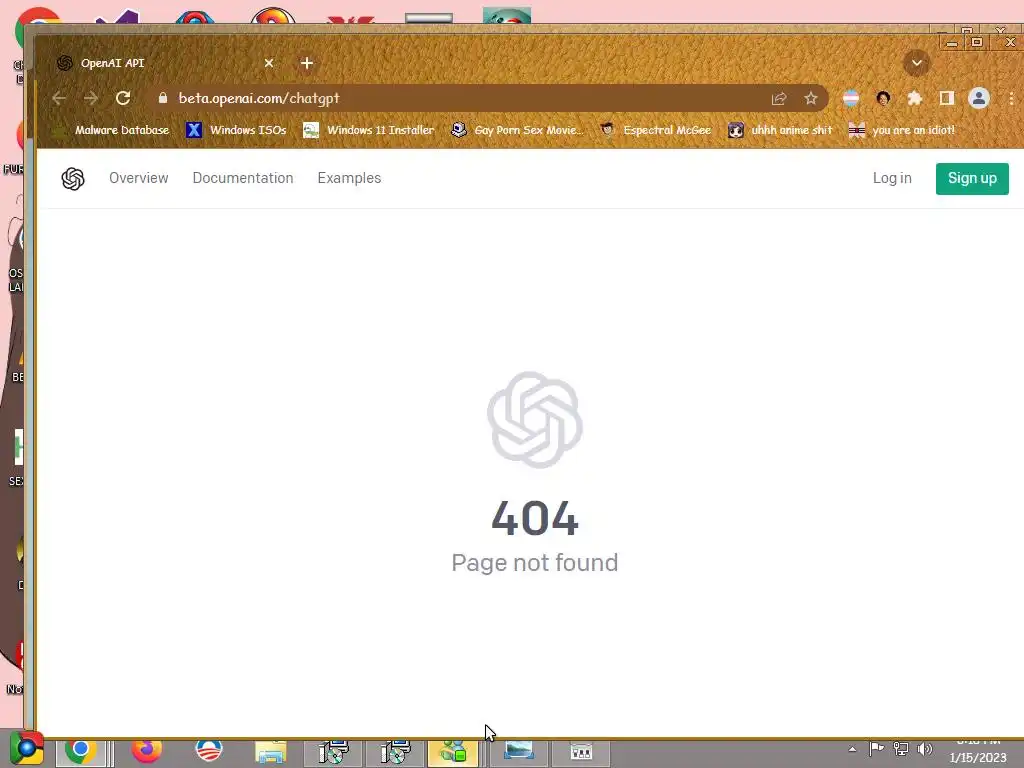The image size is (1024, 768).
Task: Maximize the Chrome window
Action: [977, 42]
